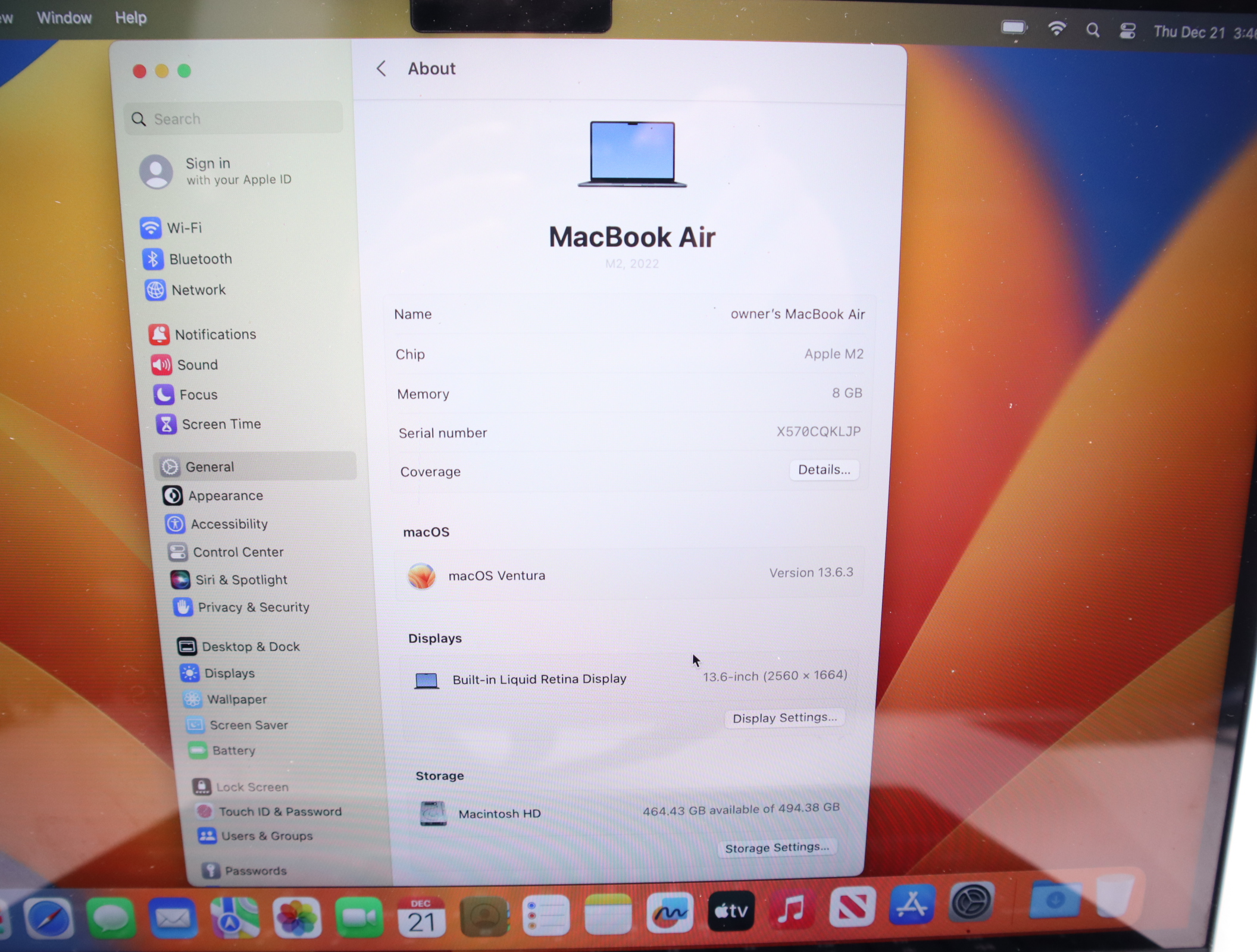Click Built-in Liquid Retina Display row
1257x952 pixels.
coord(632,678)
